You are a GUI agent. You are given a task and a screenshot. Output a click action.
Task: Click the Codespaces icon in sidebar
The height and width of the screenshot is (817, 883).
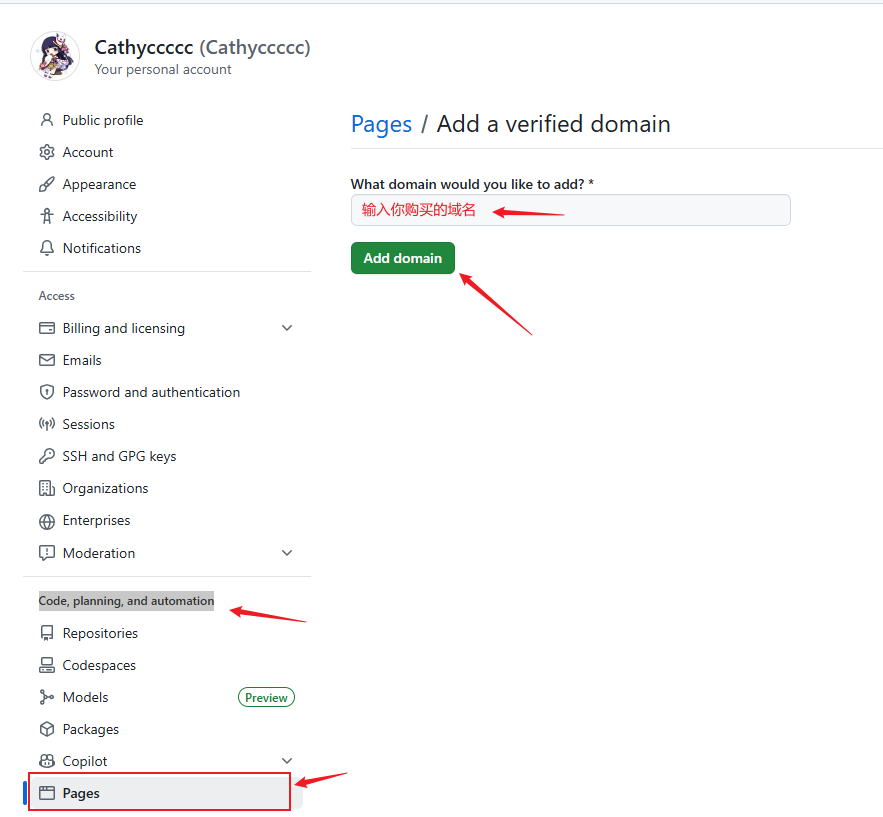pyautogui.click(x=46, y=665)
